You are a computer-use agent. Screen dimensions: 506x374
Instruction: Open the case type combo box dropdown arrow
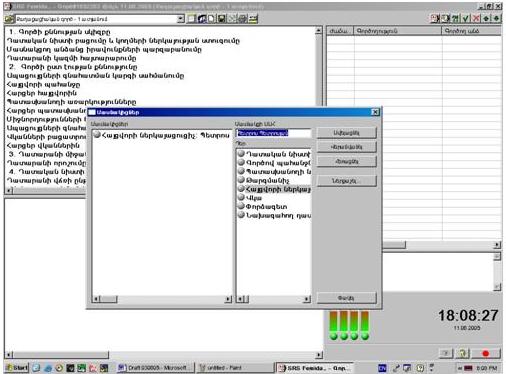point(180,19)
